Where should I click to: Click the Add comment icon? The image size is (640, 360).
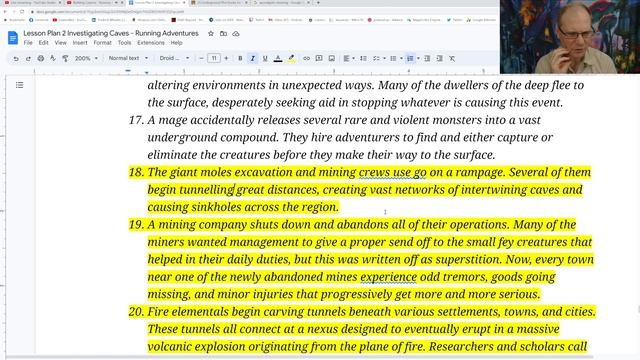pos(319,59)
